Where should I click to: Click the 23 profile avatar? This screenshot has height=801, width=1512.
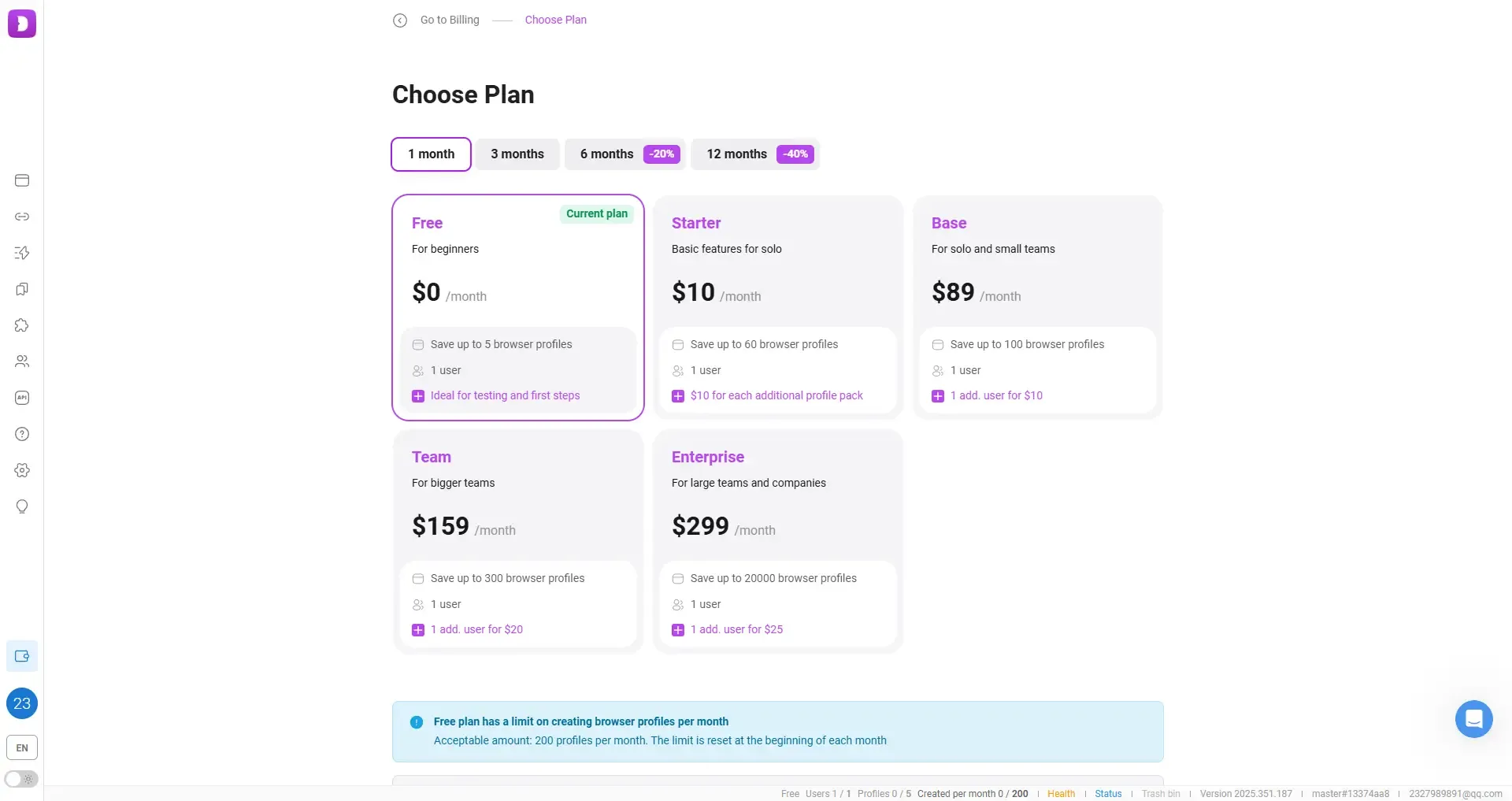click(x=21, y=703)
